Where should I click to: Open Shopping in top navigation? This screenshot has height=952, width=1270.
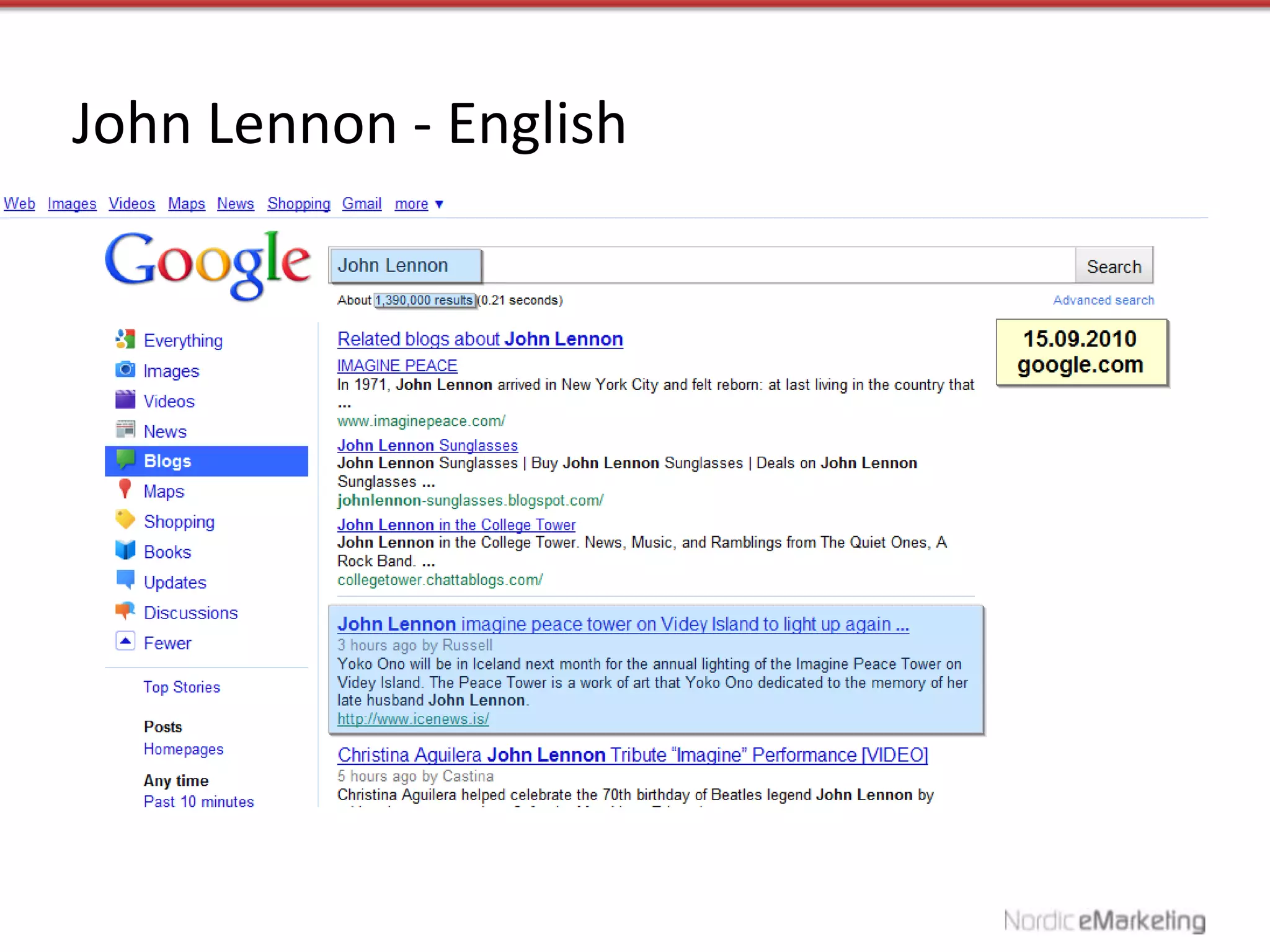click(299, 204)
